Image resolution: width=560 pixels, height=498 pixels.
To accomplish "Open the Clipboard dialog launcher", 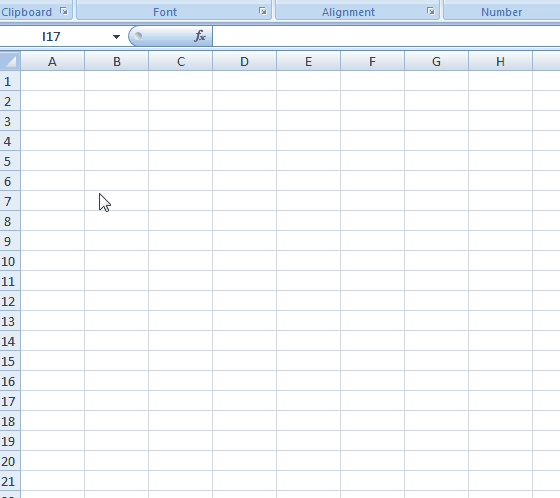I will click(64, 11).
